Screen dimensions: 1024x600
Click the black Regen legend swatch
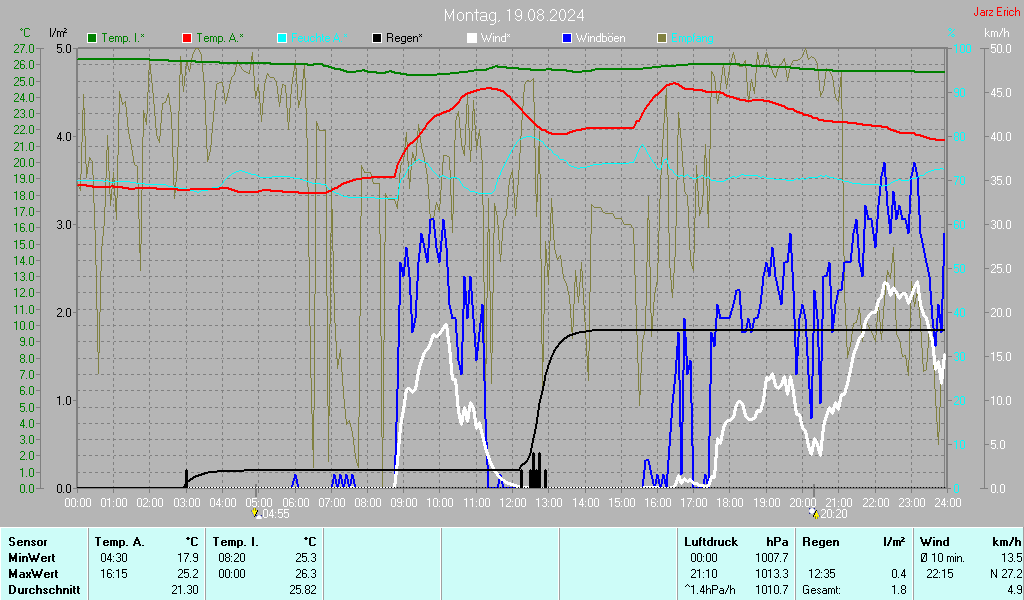pos(377,38)
